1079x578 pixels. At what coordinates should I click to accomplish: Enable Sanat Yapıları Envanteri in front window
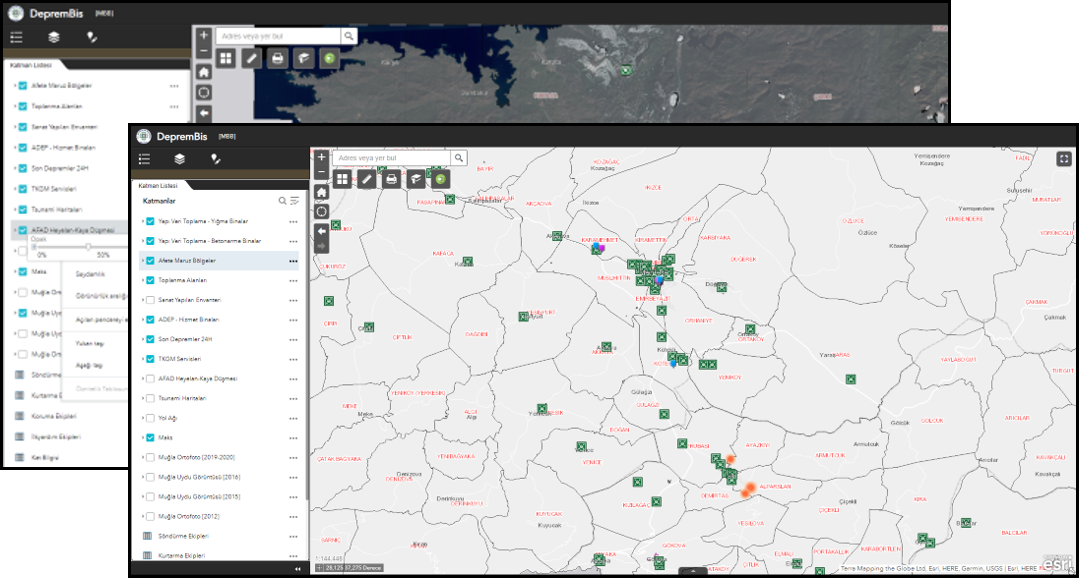pos(149,301)
